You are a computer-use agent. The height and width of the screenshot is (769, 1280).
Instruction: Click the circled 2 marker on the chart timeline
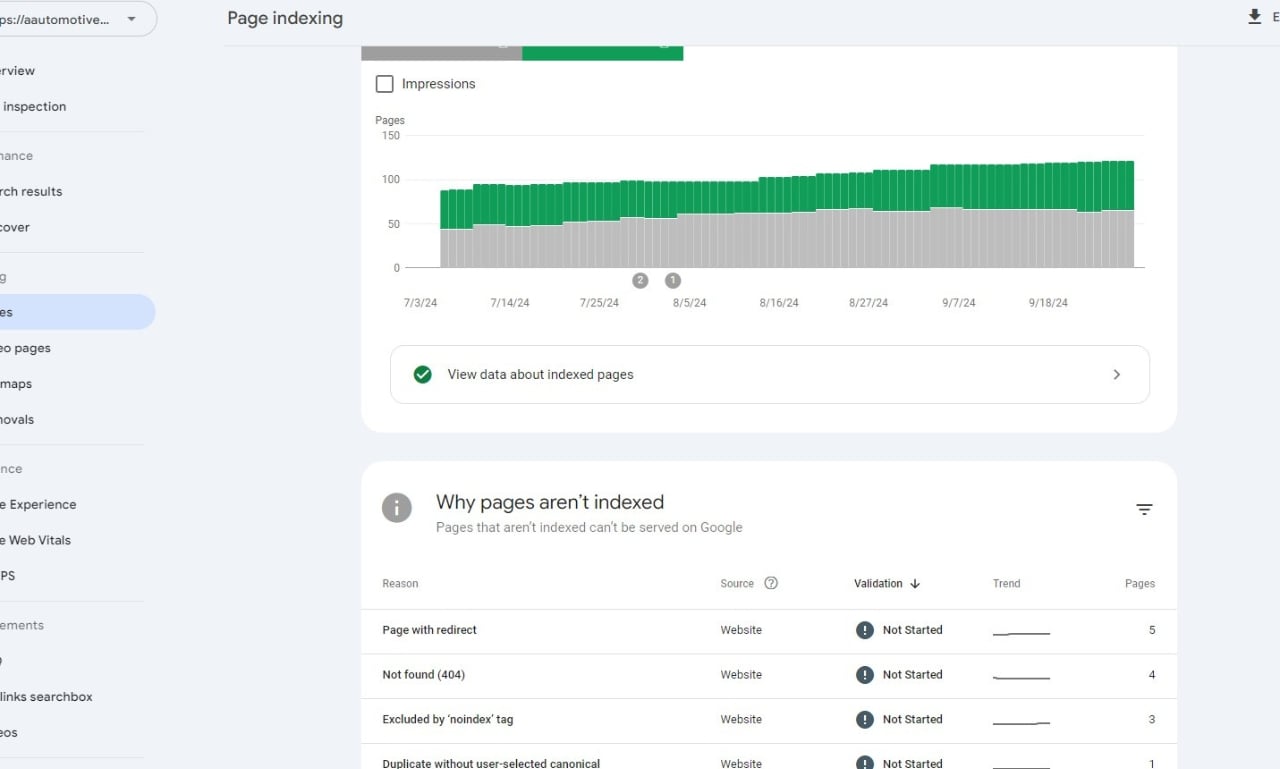pyautogui.click(x=640, y=280)
